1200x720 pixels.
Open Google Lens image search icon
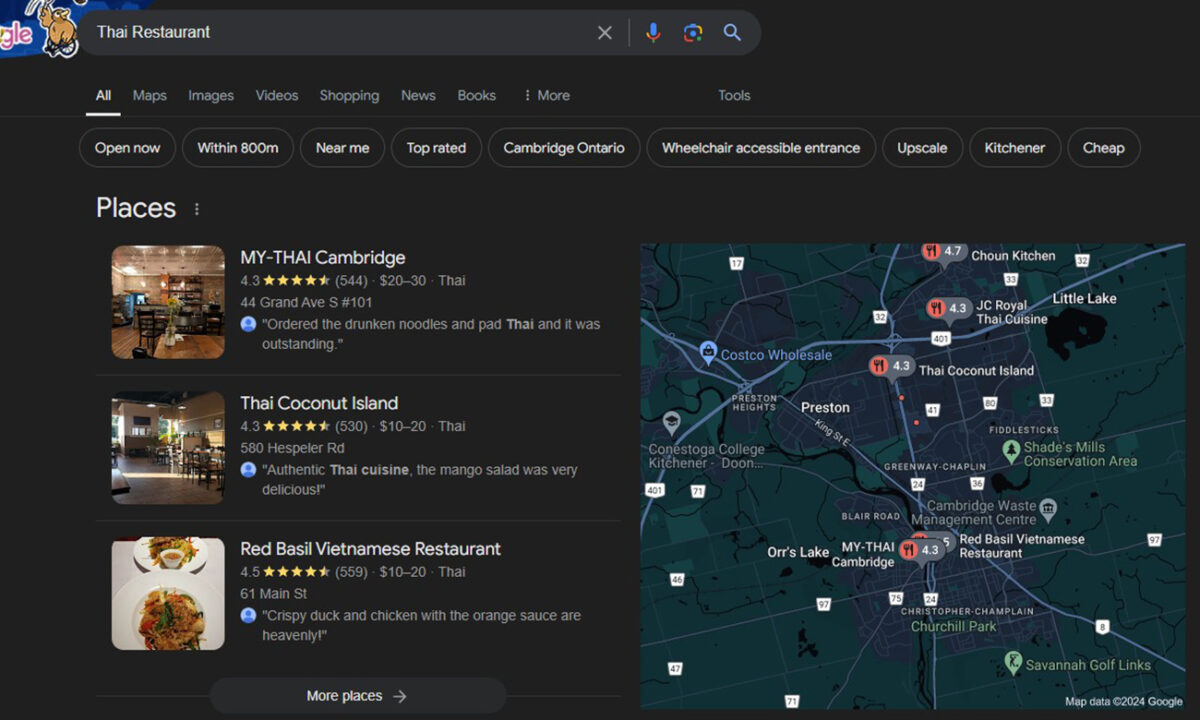point(693,33)
